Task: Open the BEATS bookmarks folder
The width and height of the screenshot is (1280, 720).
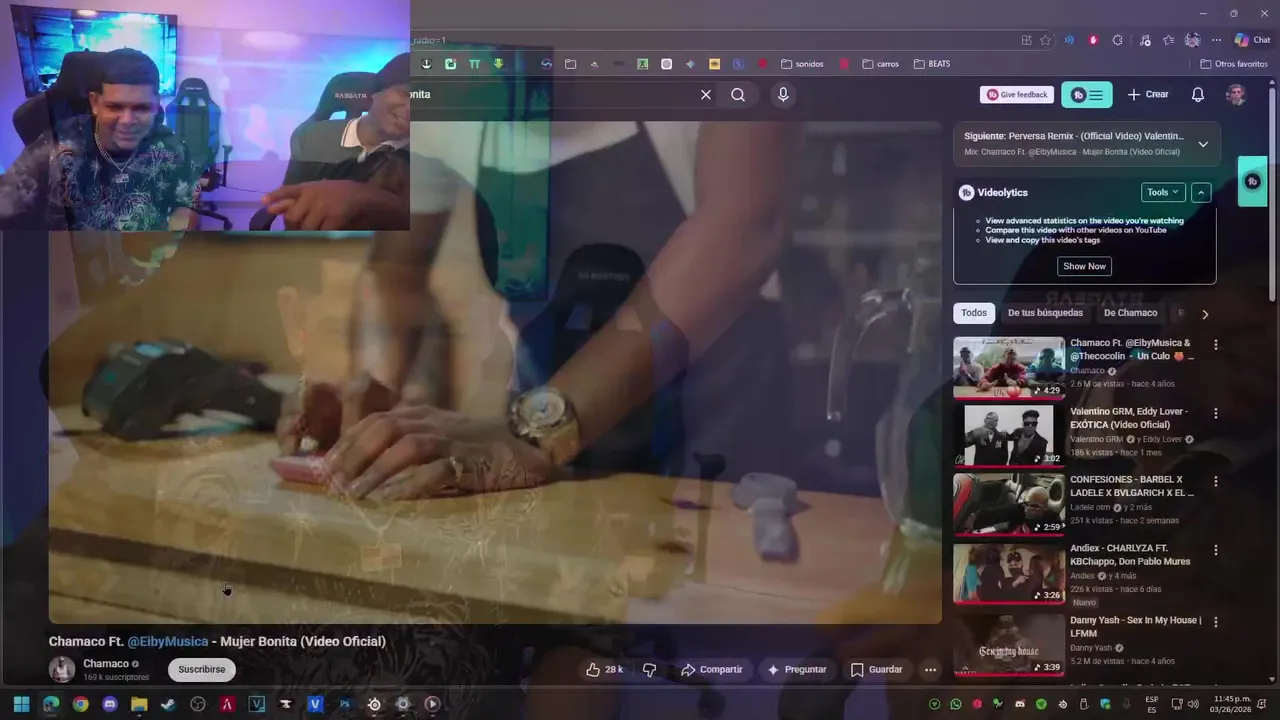Action: click(x=932, y=64)
